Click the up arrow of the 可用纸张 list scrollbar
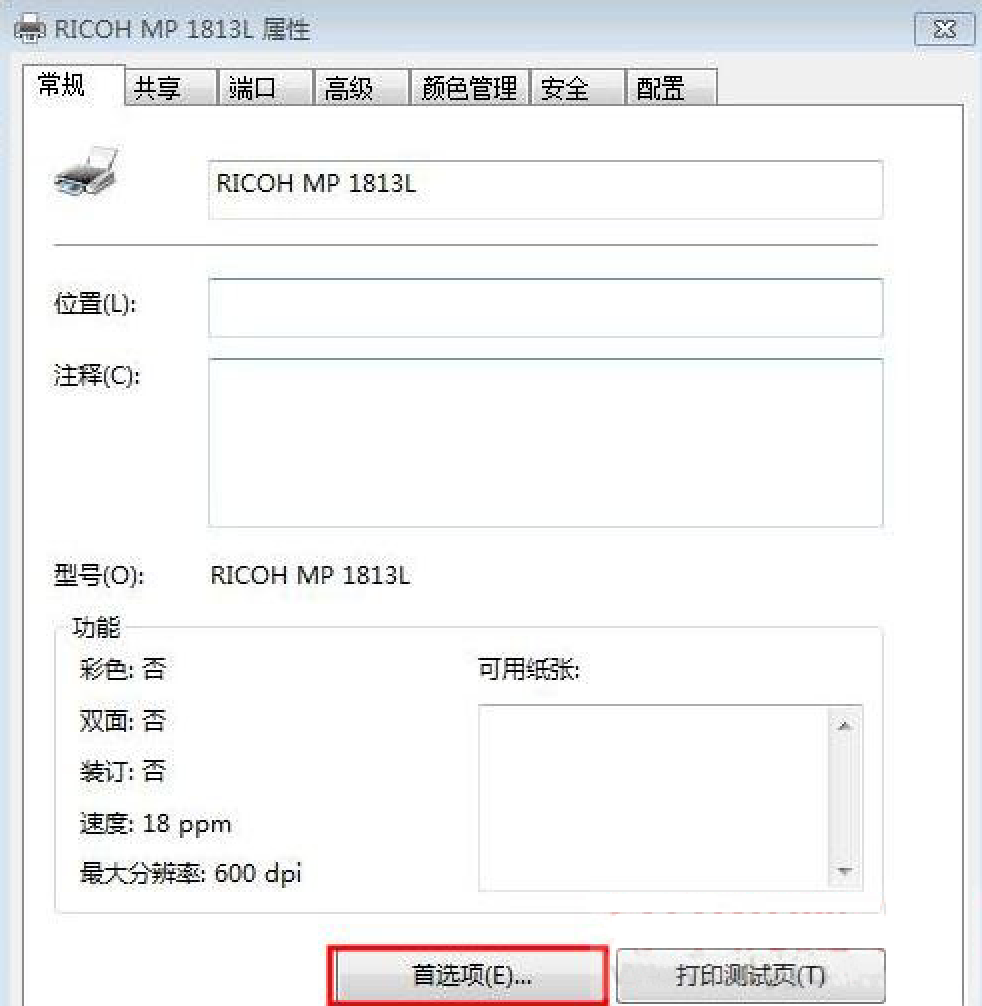 (845, 726)
